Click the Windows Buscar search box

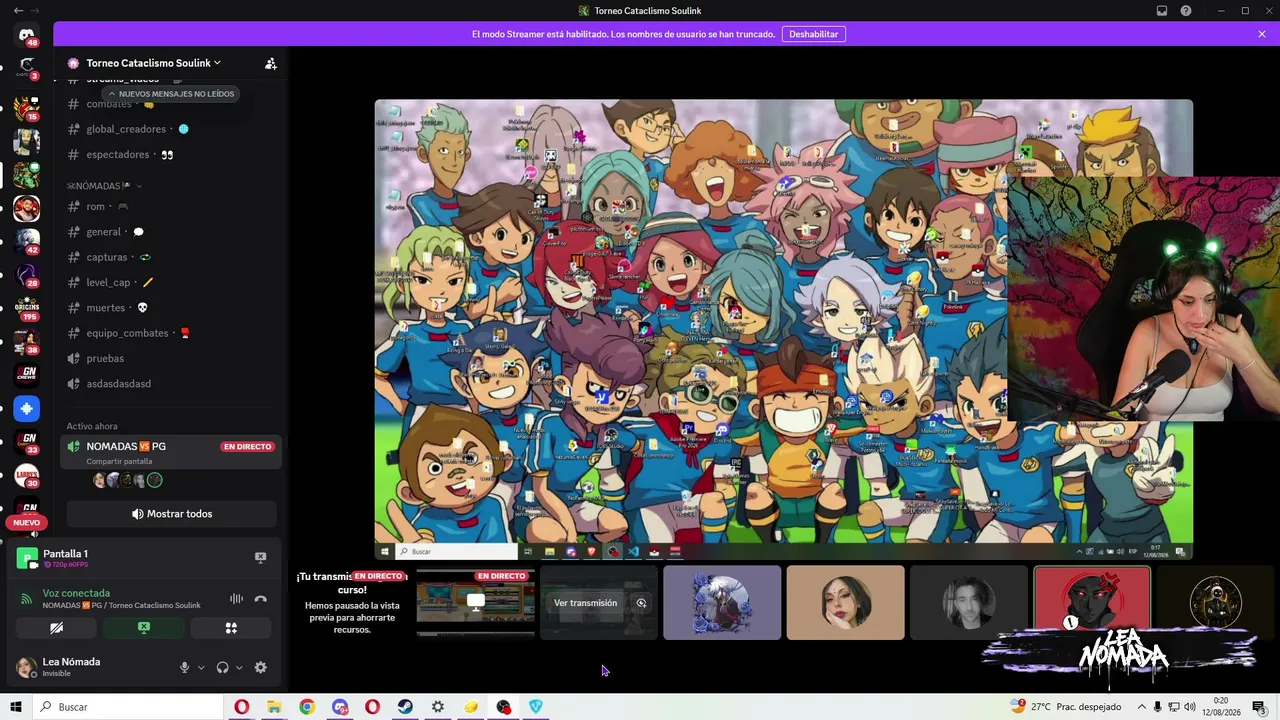coord(127,707)
